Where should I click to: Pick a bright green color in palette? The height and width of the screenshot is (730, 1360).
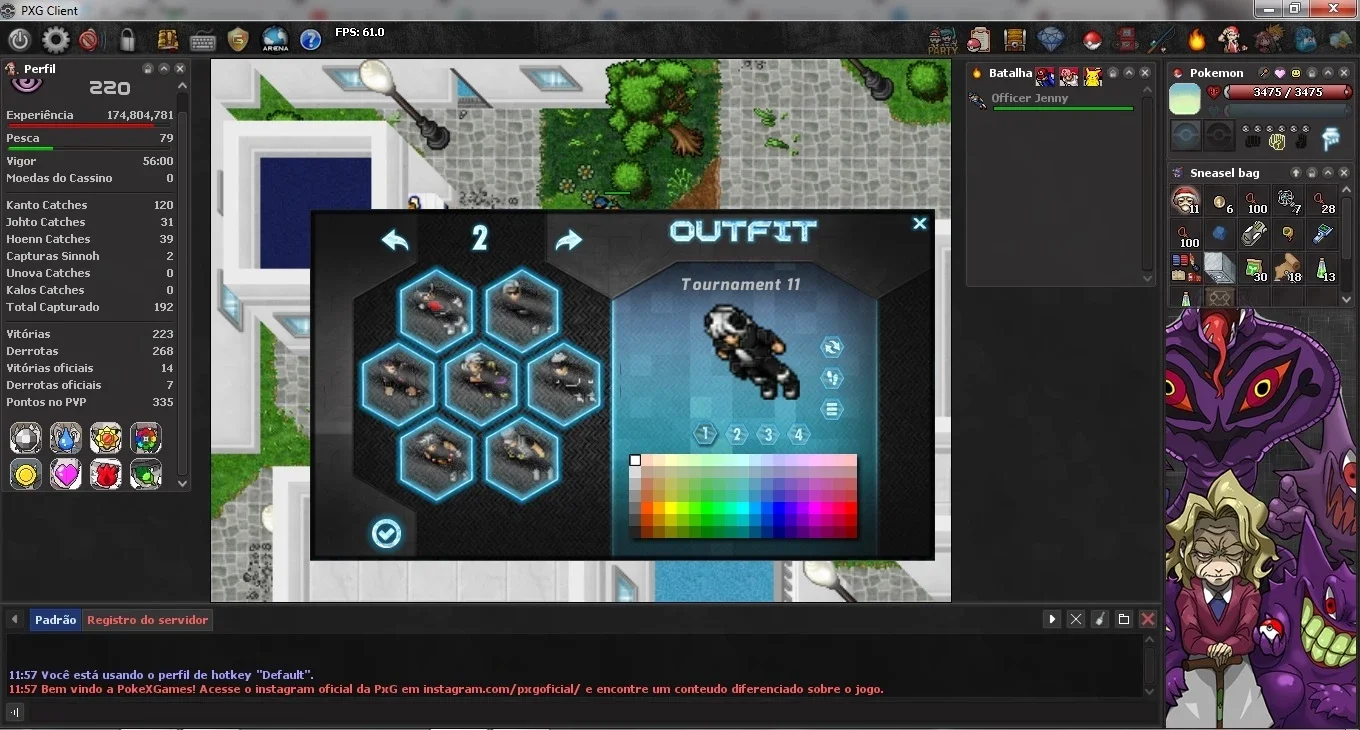[x=707, y=508]
